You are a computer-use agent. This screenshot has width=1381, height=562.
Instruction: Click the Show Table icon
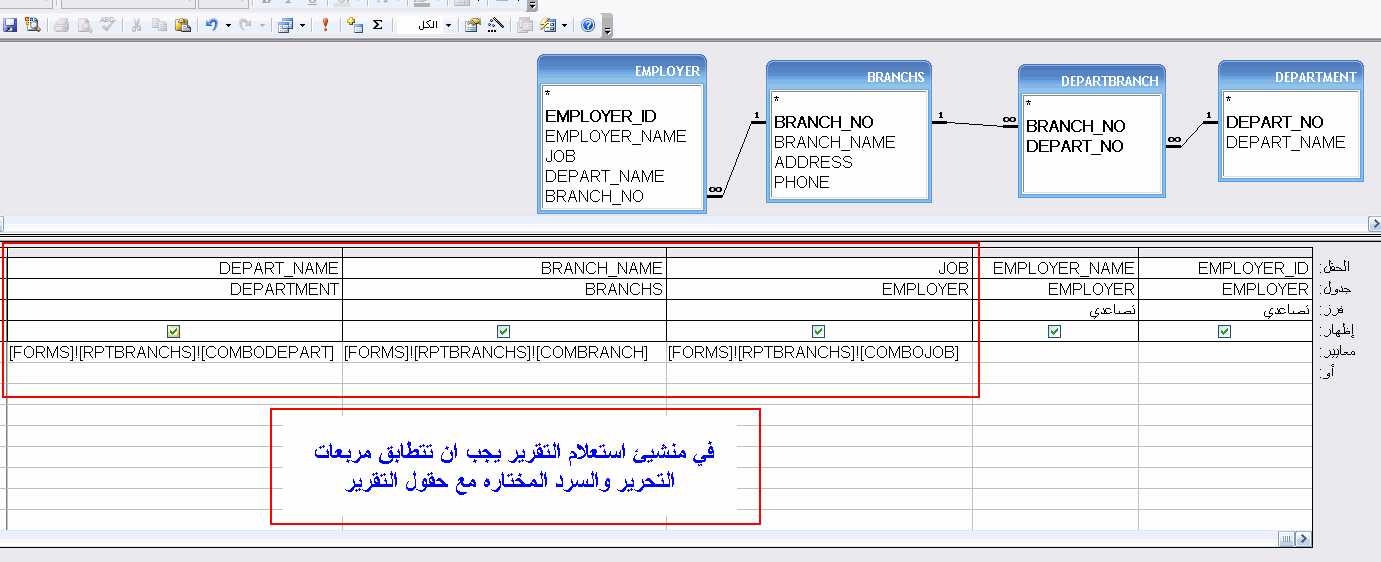(x=354, y=25)
